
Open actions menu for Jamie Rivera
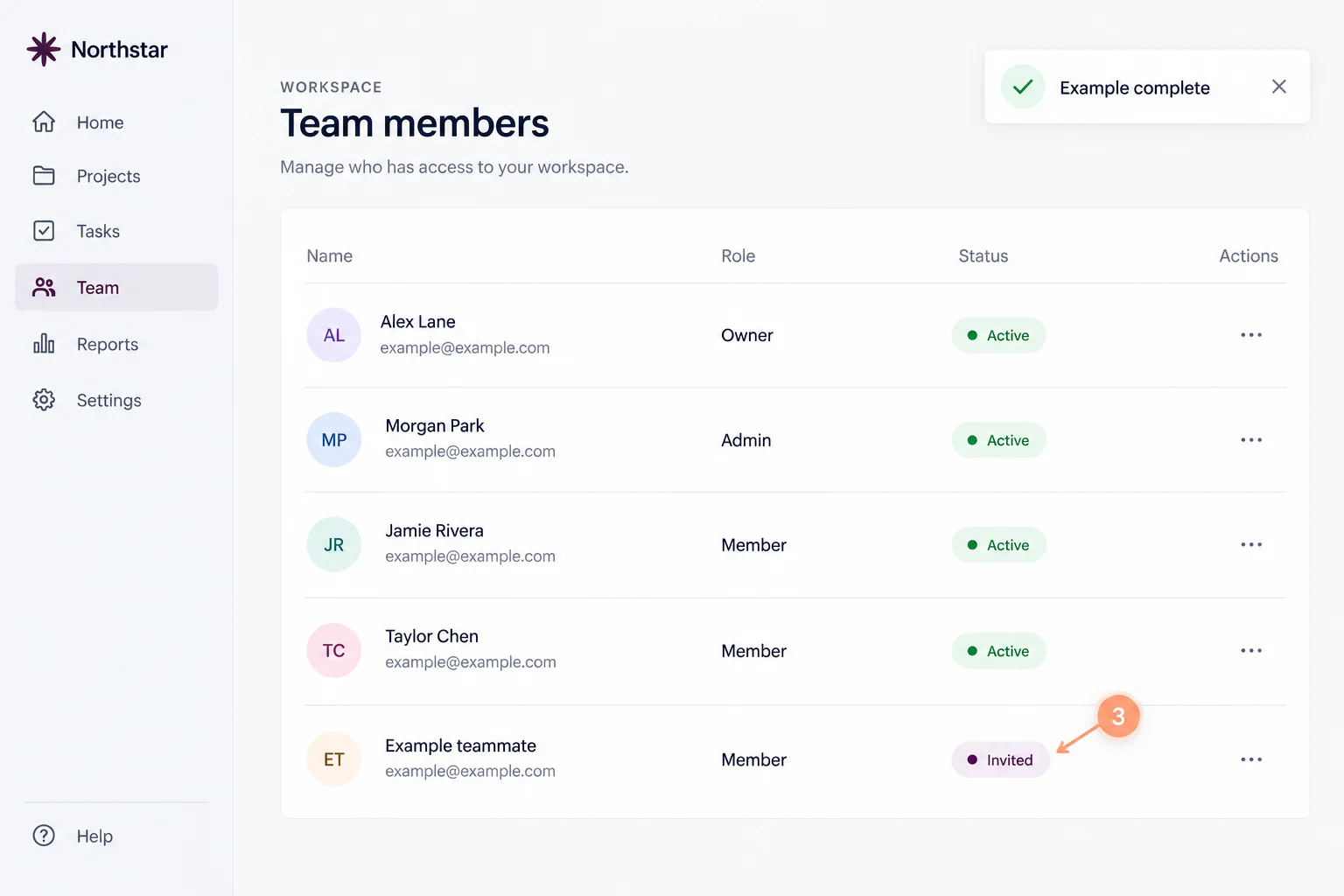click(1251, 545)
